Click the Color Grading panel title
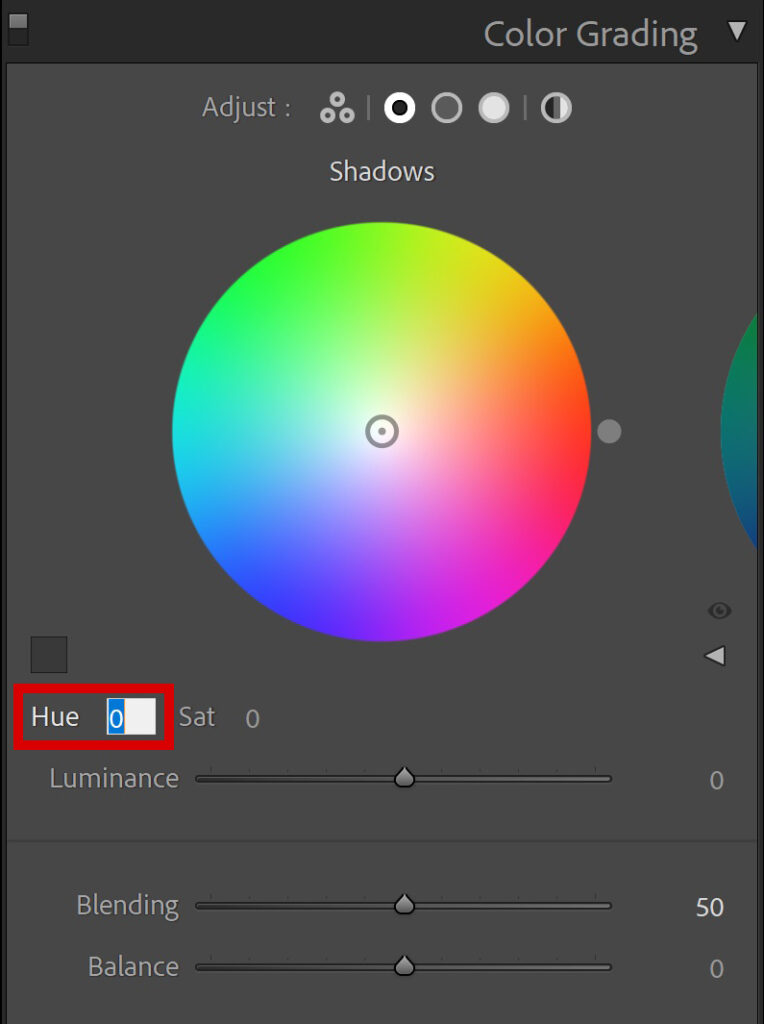Viewport: 764px width, 1024px height. coord(590,35)
